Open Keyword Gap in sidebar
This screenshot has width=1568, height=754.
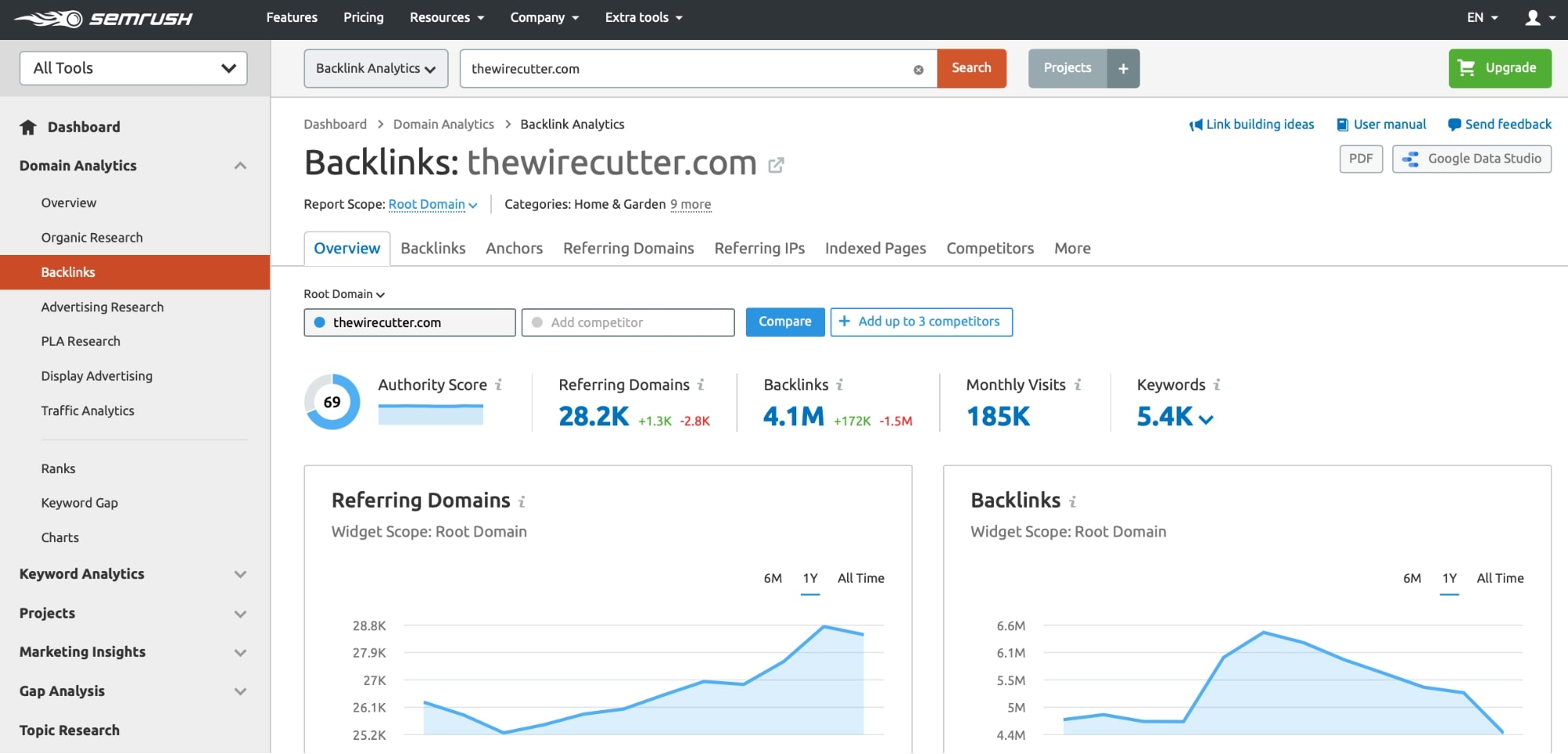coord(79,503)
